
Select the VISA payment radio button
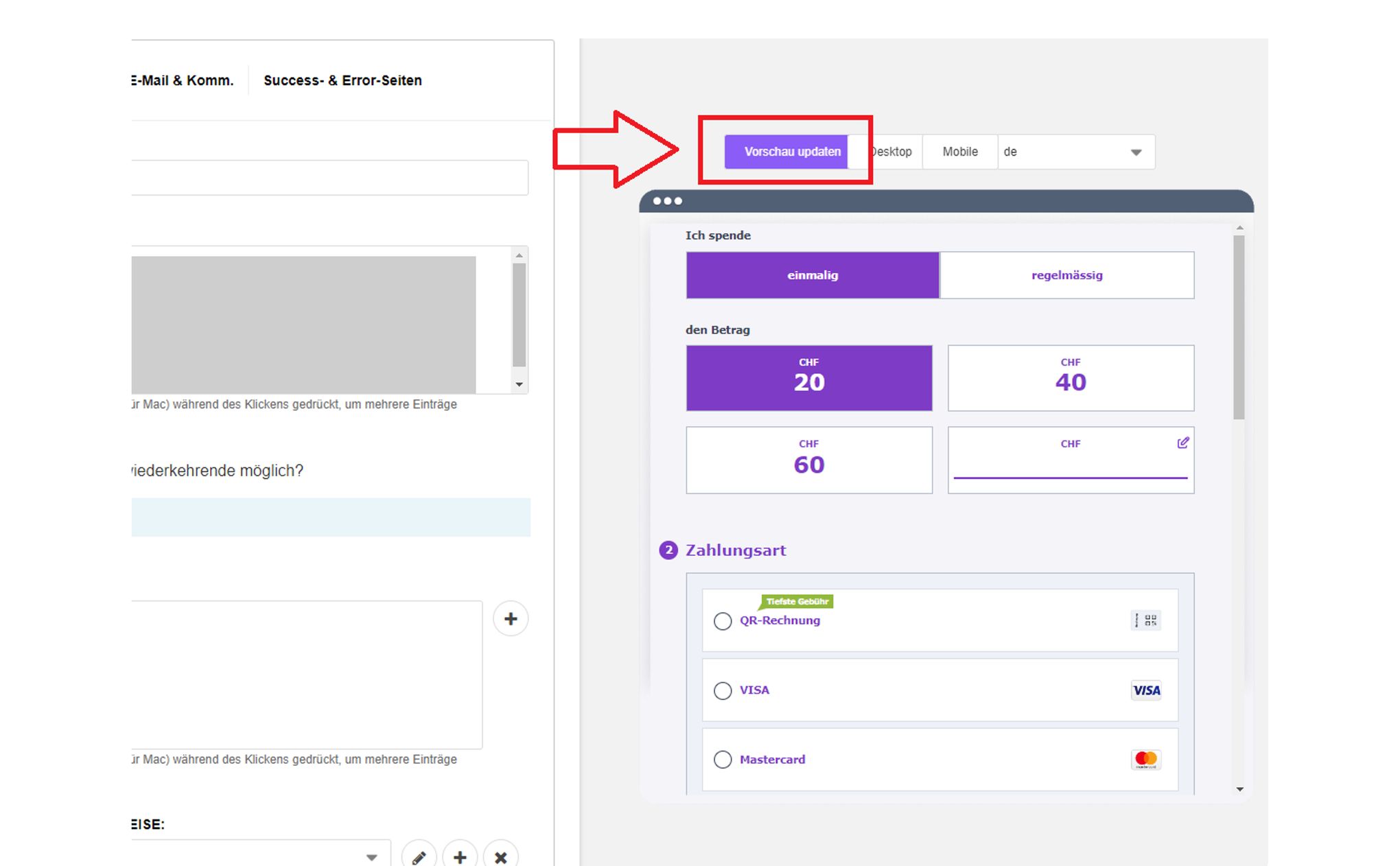[x=723, y=690]
